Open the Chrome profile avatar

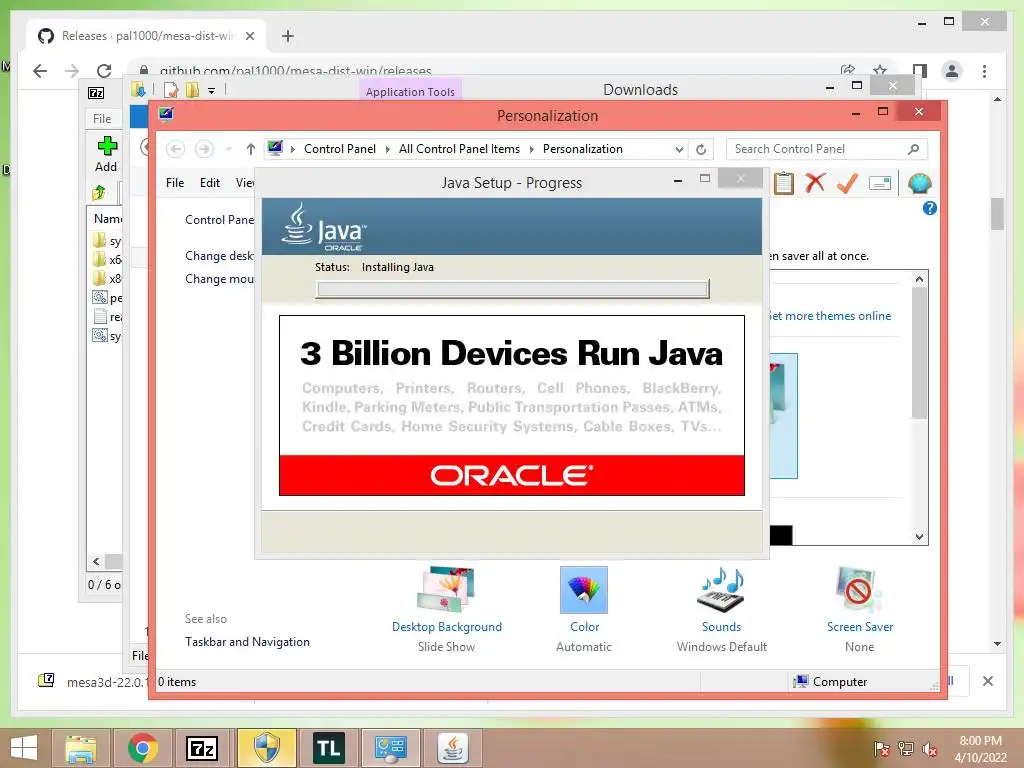click(952, 71)
